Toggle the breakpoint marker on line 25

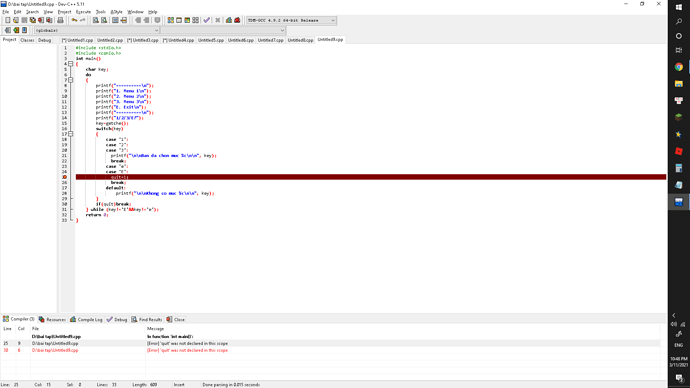(x=65, y=177)
